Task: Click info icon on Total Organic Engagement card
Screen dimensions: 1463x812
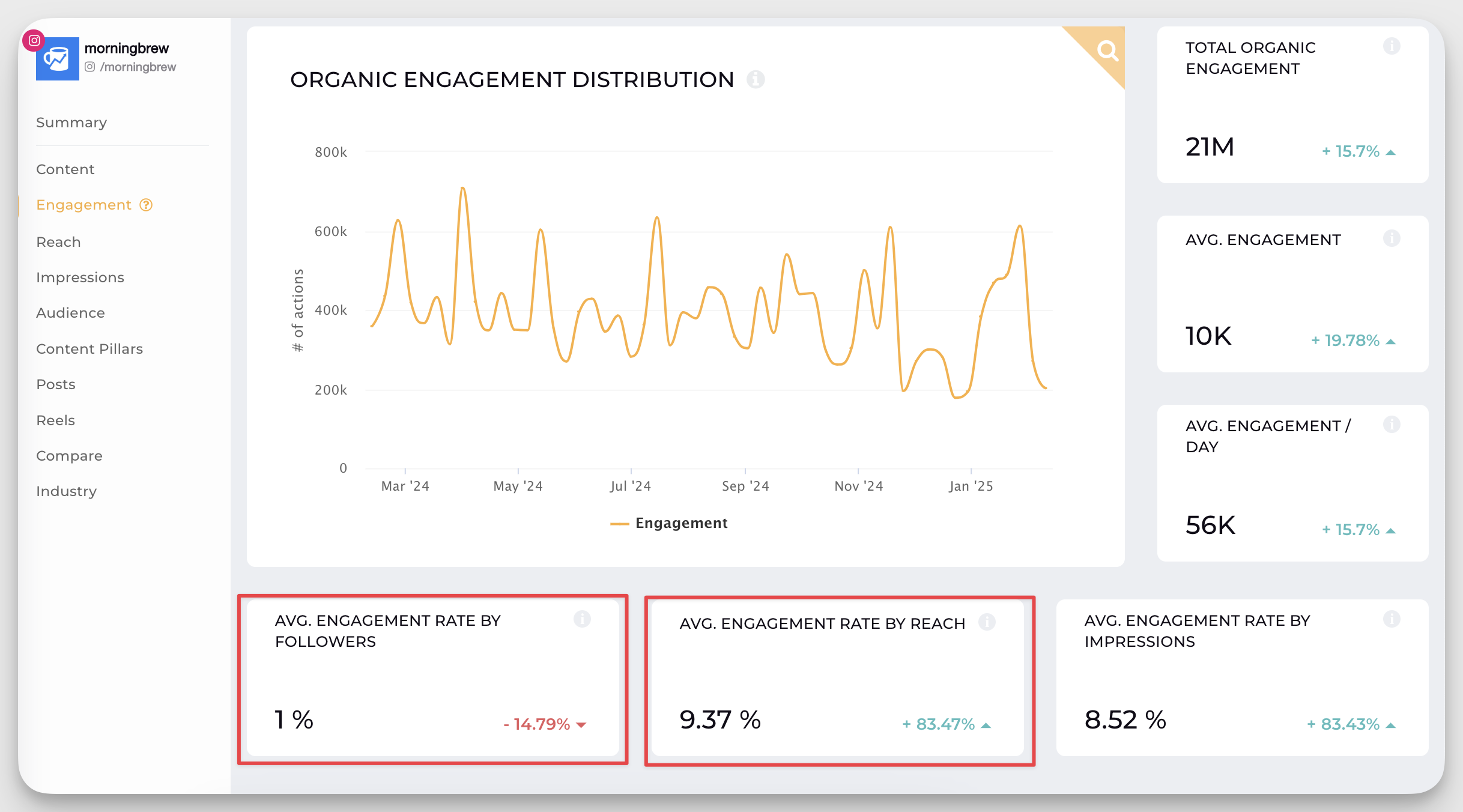Action: click(x=1392, y=46)
